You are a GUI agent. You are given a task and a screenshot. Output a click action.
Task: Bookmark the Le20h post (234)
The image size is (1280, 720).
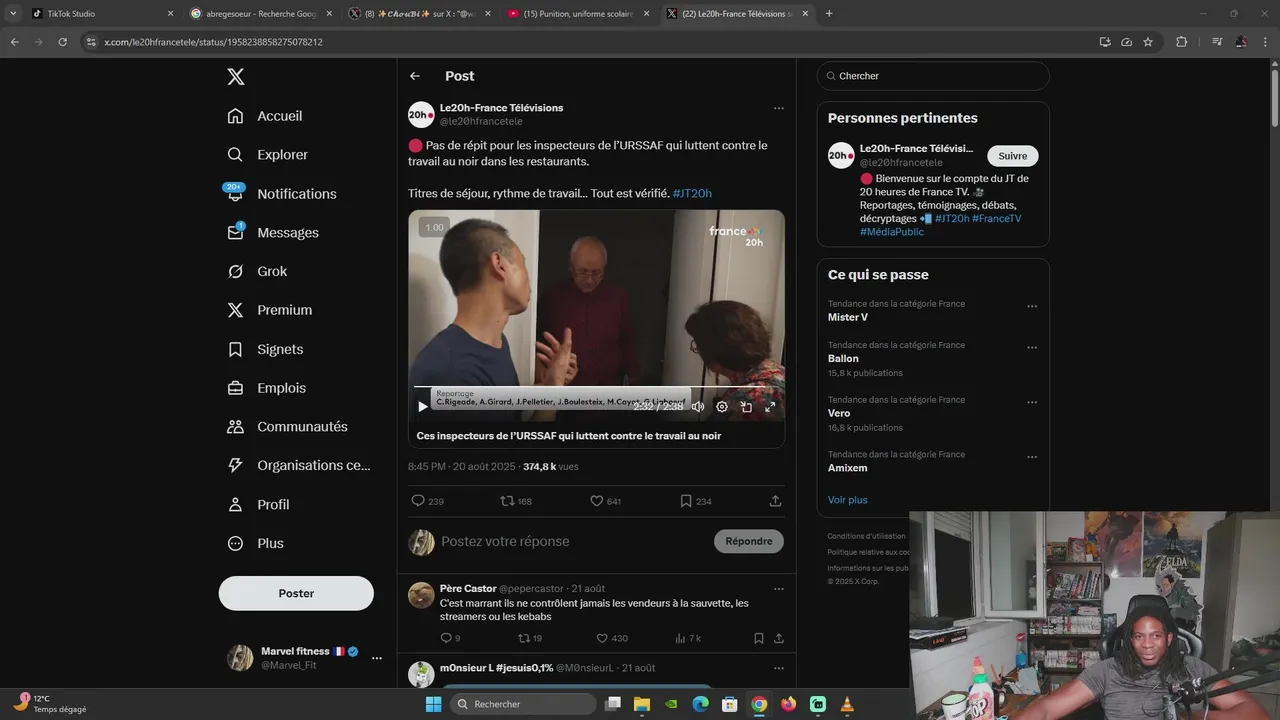[695, 501]
